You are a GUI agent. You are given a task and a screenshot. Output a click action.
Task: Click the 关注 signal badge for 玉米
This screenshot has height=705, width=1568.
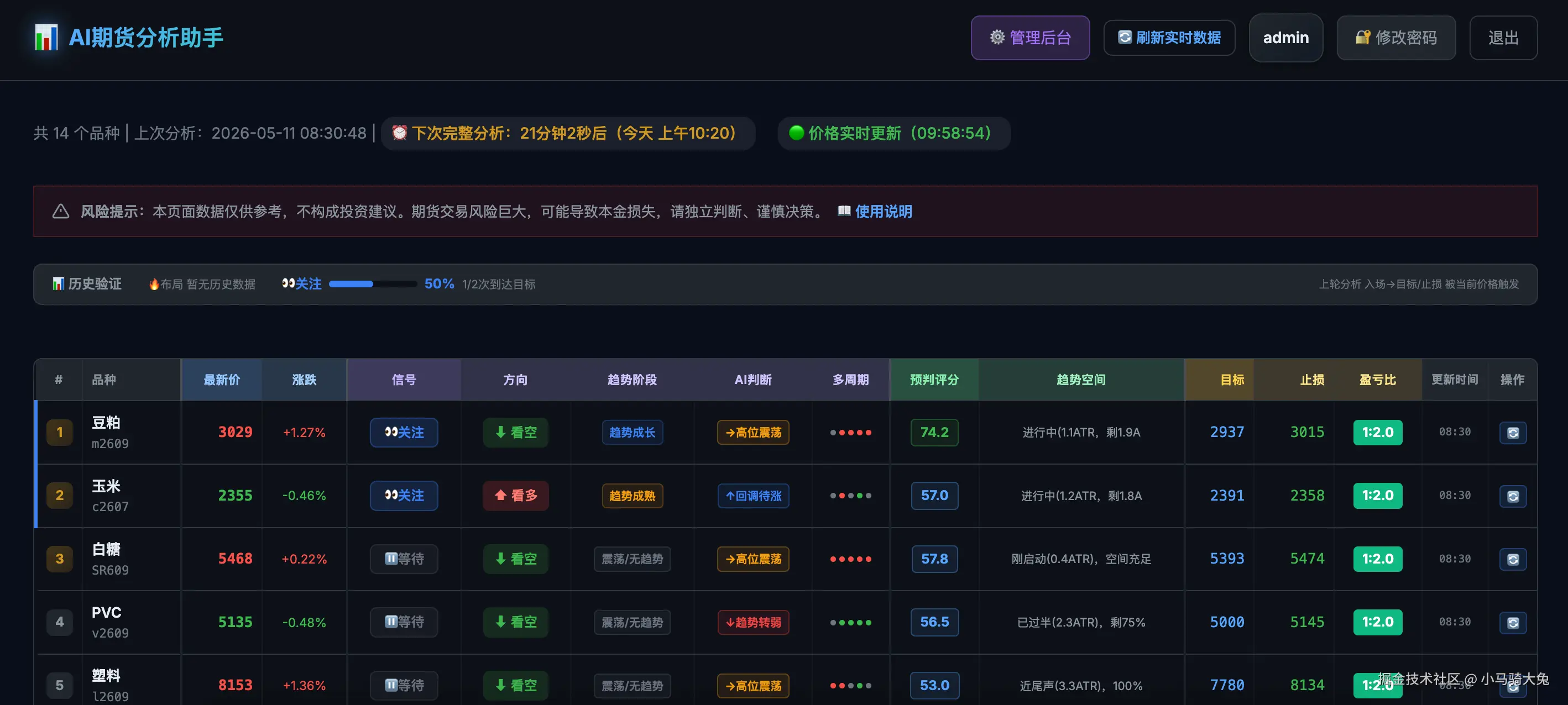click(404, 496)
